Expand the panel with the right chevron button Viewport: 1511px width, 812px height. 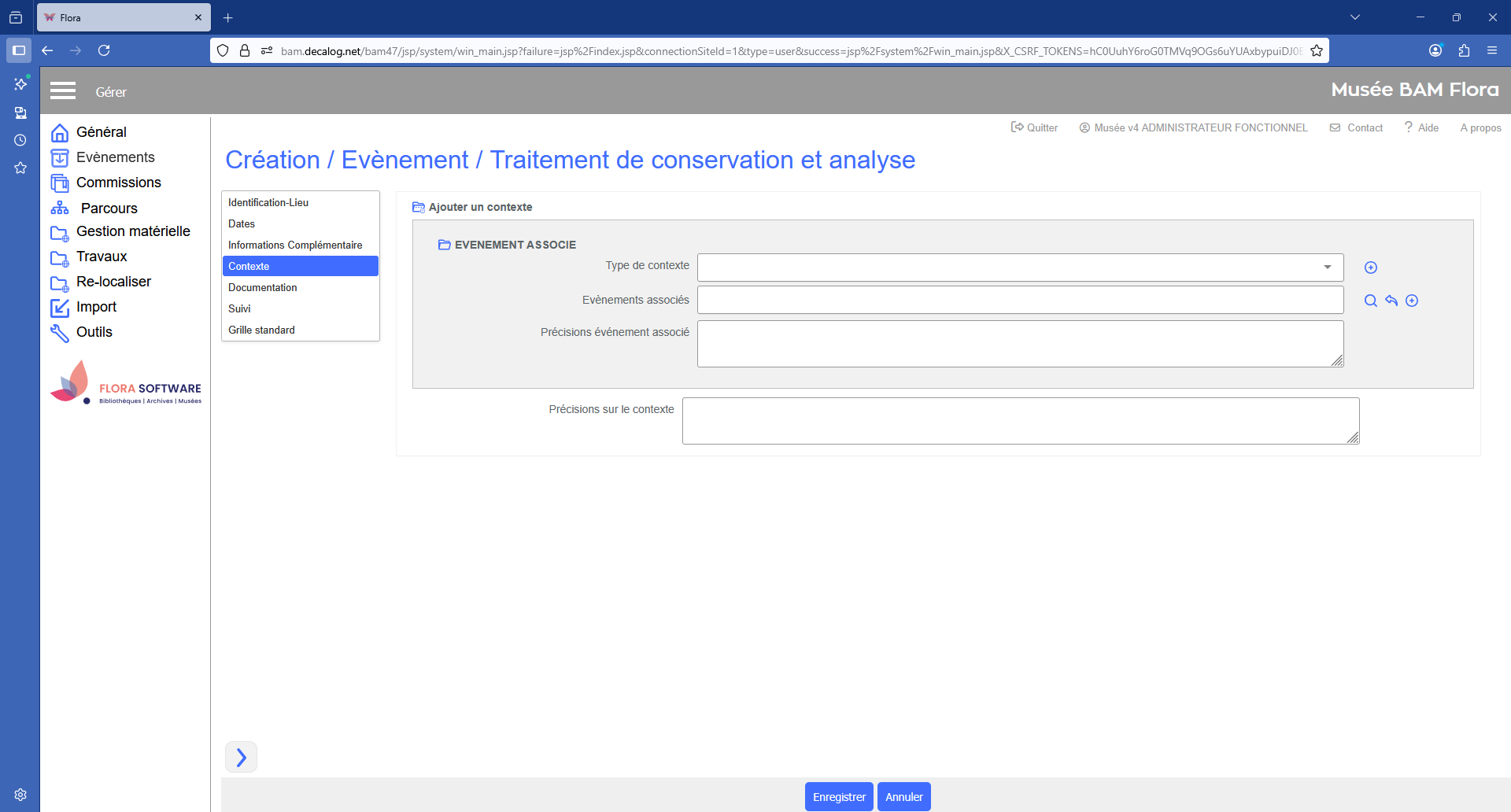(x=241, y=757)
